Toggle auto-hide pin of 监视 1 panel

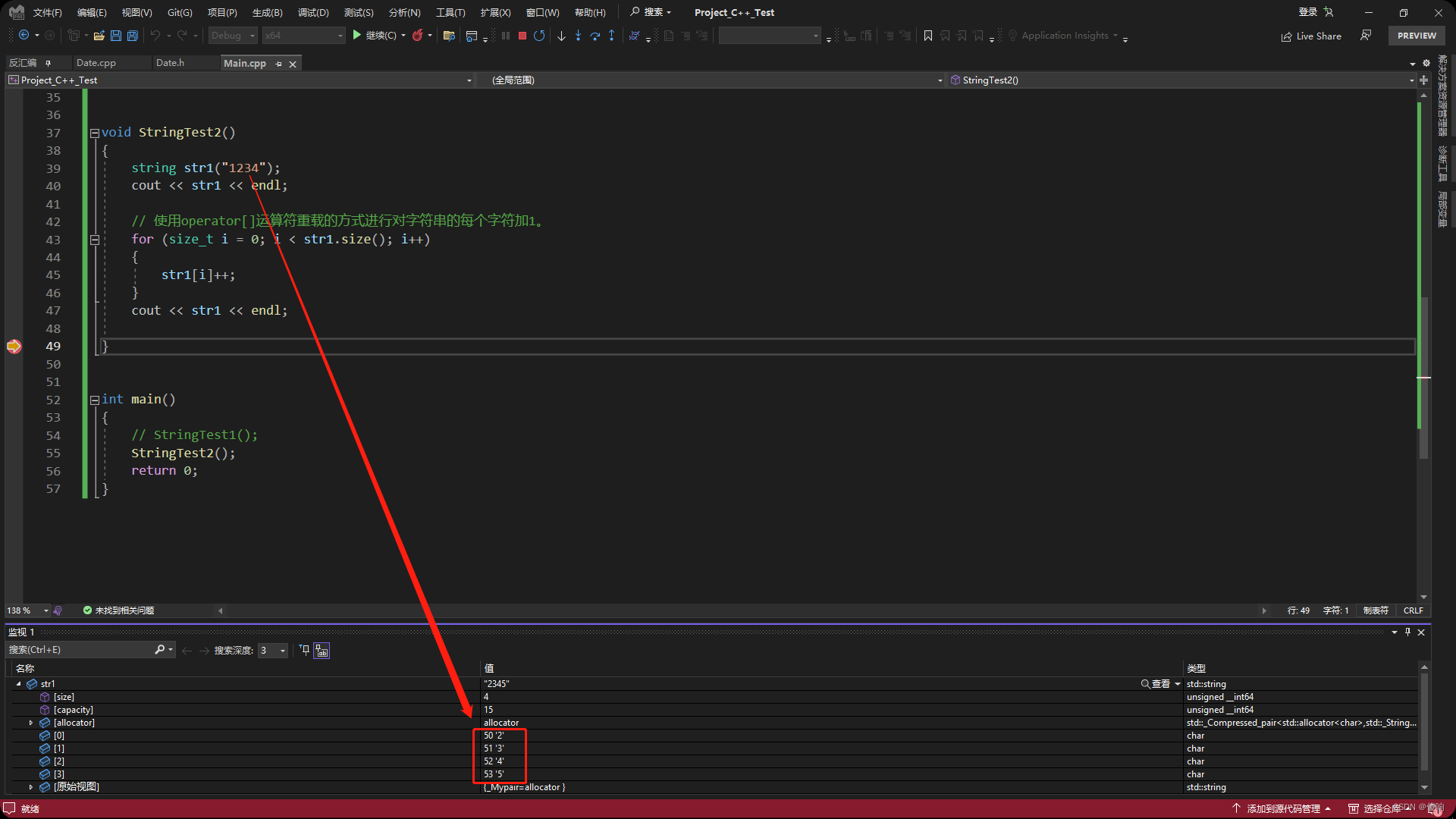click(1407, 632)
